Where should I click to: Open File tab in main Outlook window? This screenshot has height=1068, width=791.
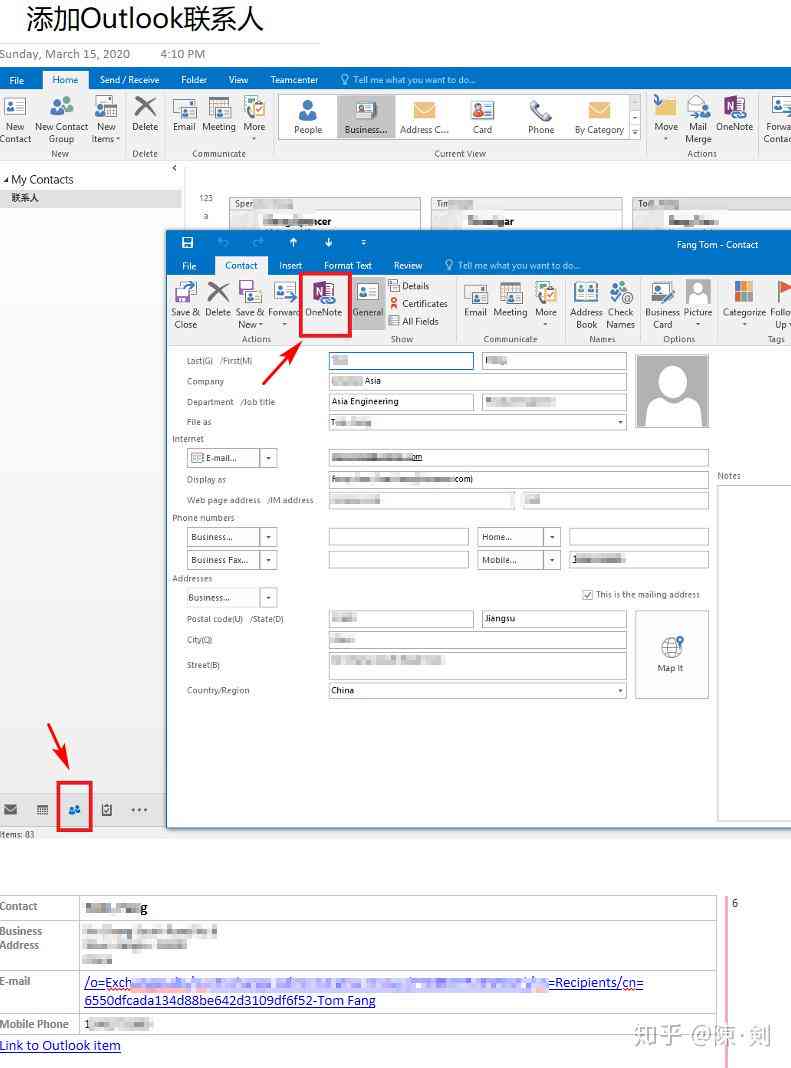(x=17, y=80)
